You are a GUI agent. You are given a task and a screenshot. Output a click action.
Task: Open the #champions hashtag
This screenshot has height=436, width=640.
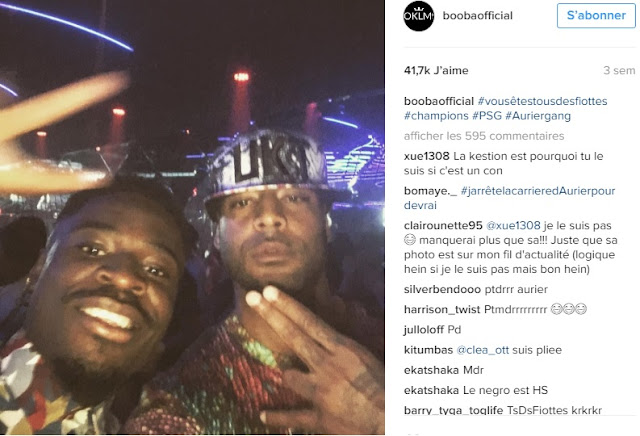tap(436, 116)
